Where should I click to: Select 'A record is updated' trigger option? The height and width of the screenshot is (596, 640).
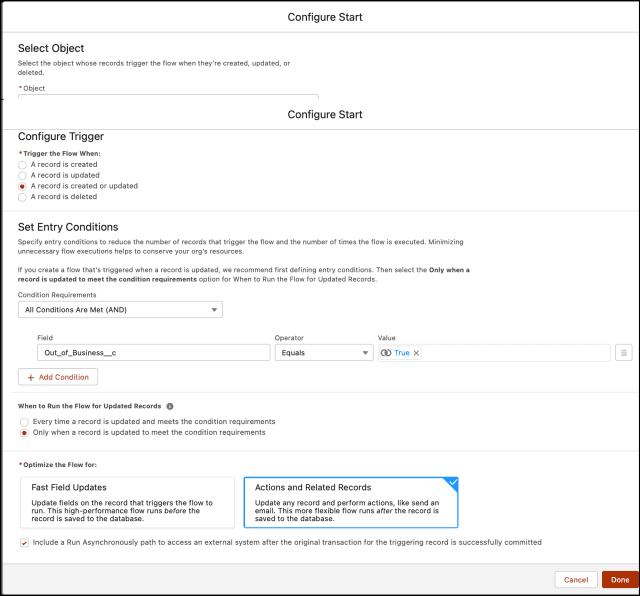click(x=23, y=175)
